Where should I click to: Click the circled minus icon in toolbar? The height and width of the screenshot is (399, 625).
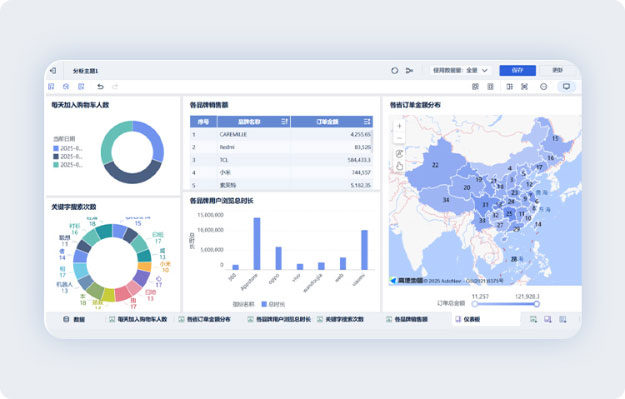[543, 86]
